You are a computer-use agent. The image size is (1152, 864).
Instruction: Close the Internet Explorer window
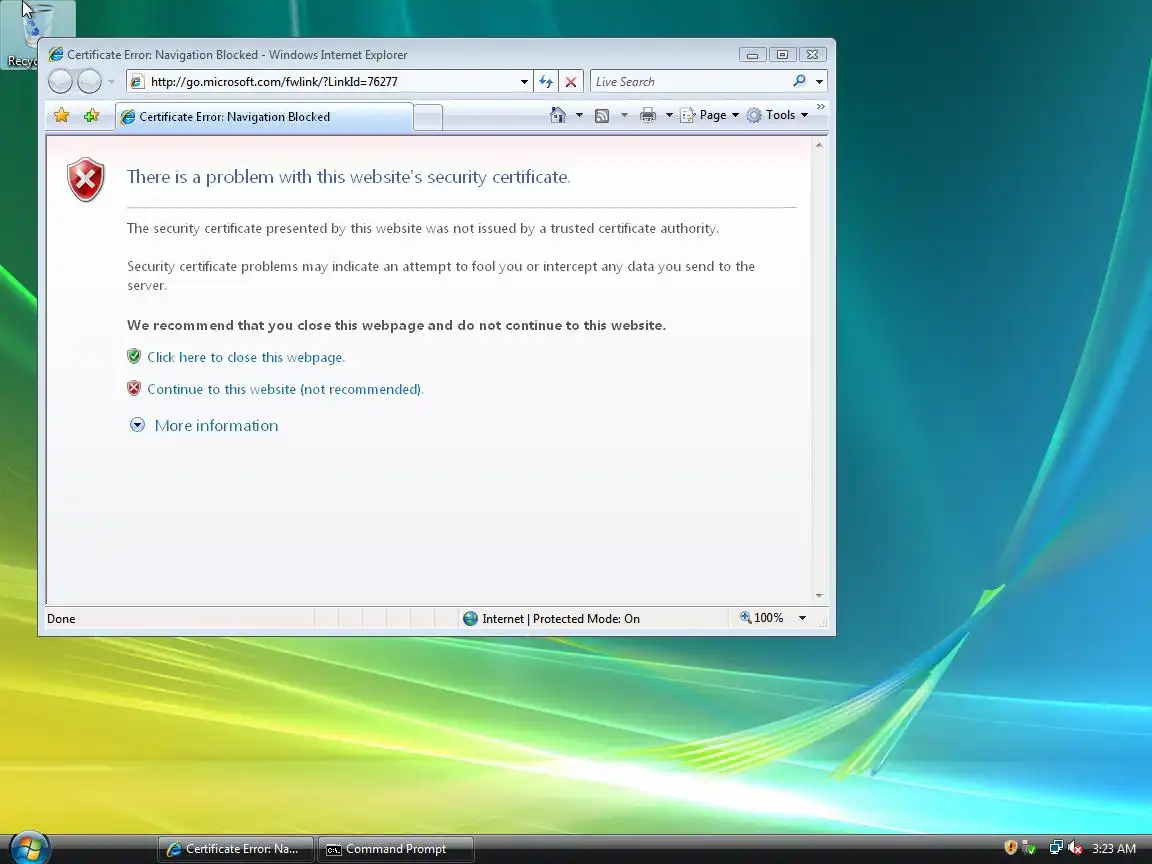(813, 55)
